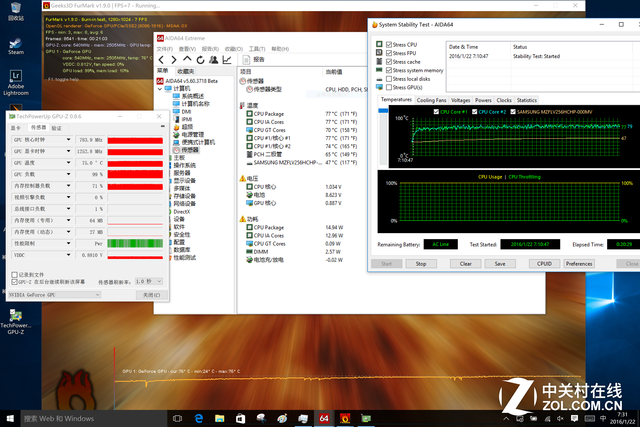Image resolution: width=640 pixels, height=427 pixels.
Task: Stop the System Stability Test
Action: [421, 264]
